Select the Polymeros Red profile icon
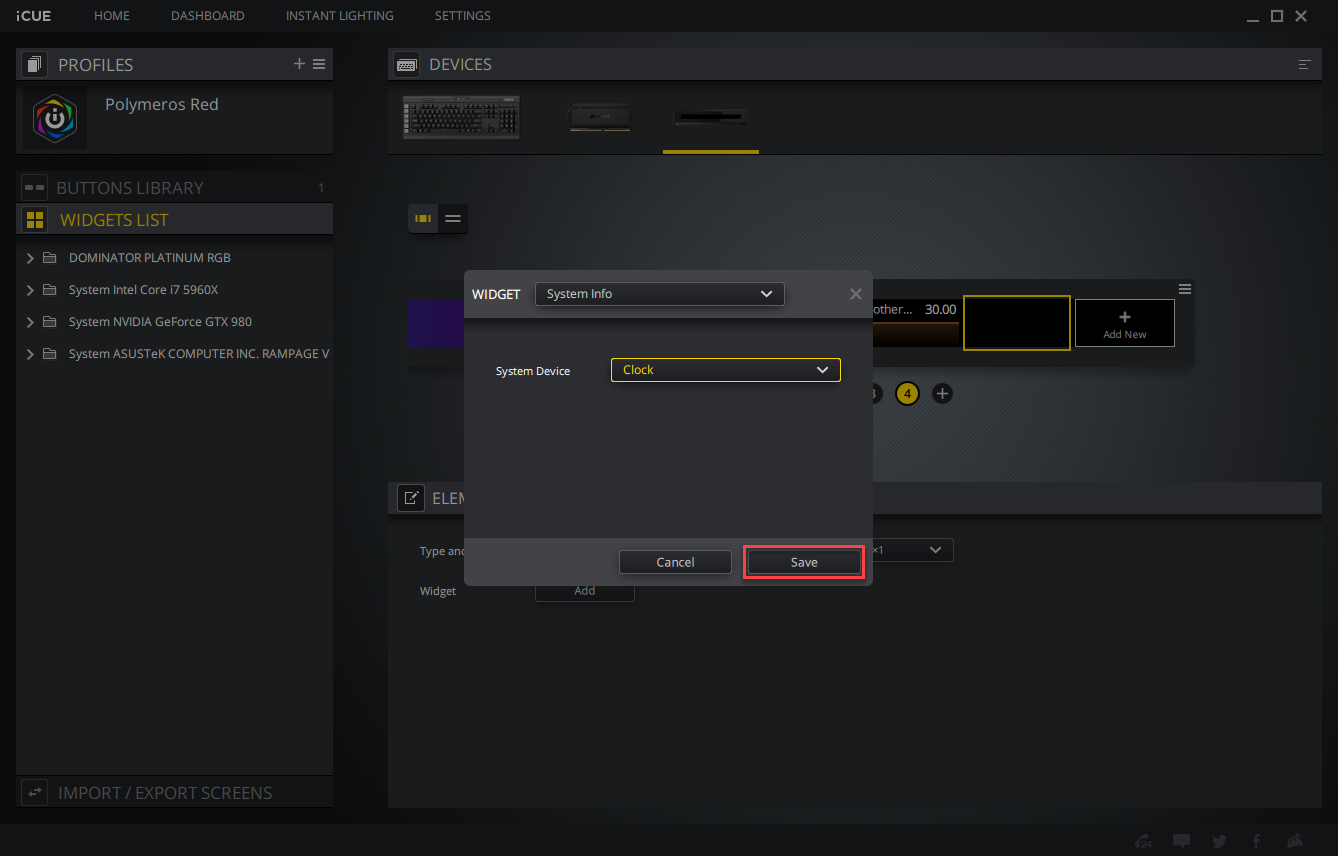Screen dimensions: 1338x856 (55, 118)
